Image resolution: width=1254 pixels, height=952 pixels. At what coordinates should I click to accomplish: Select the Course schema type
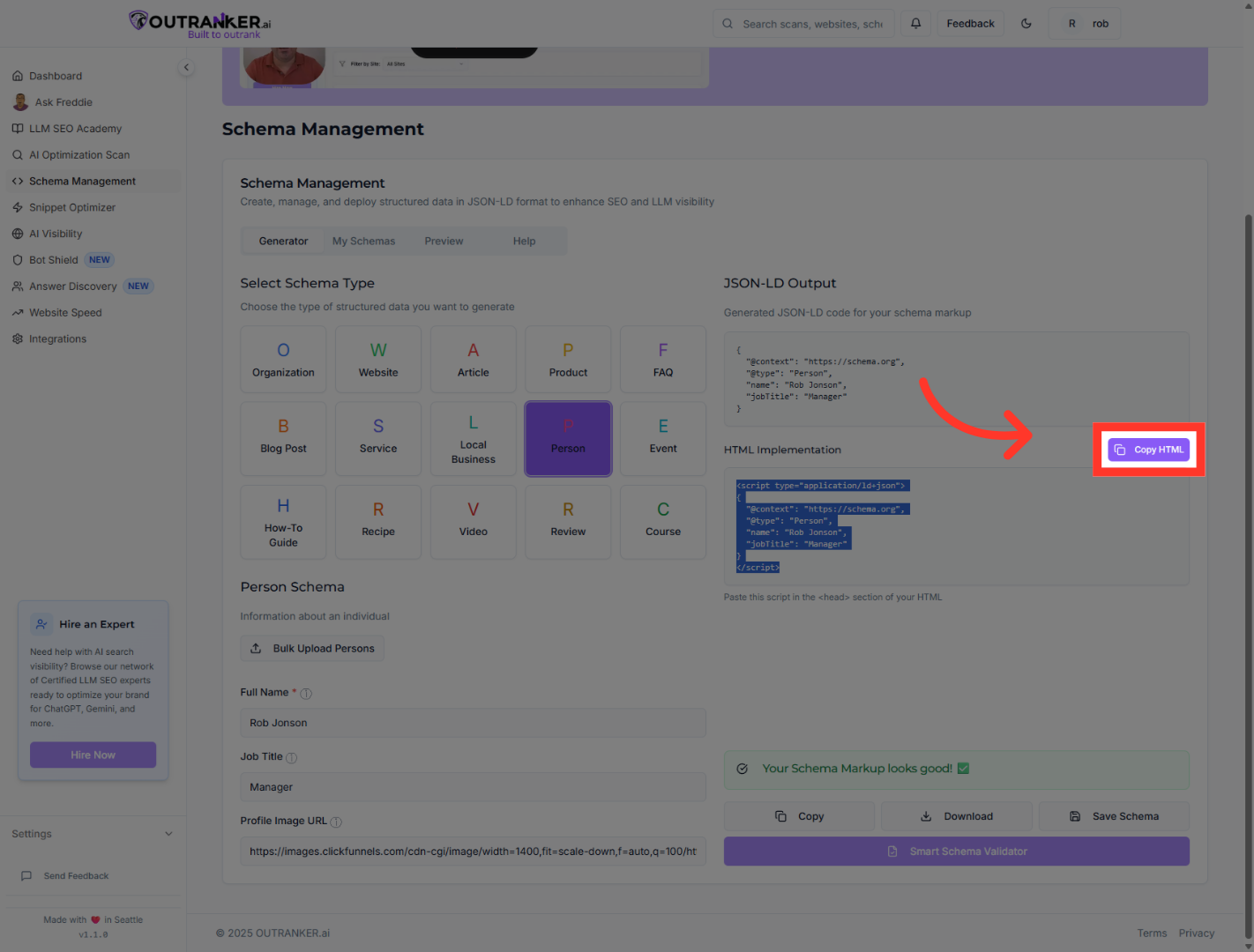click(663, 522)
